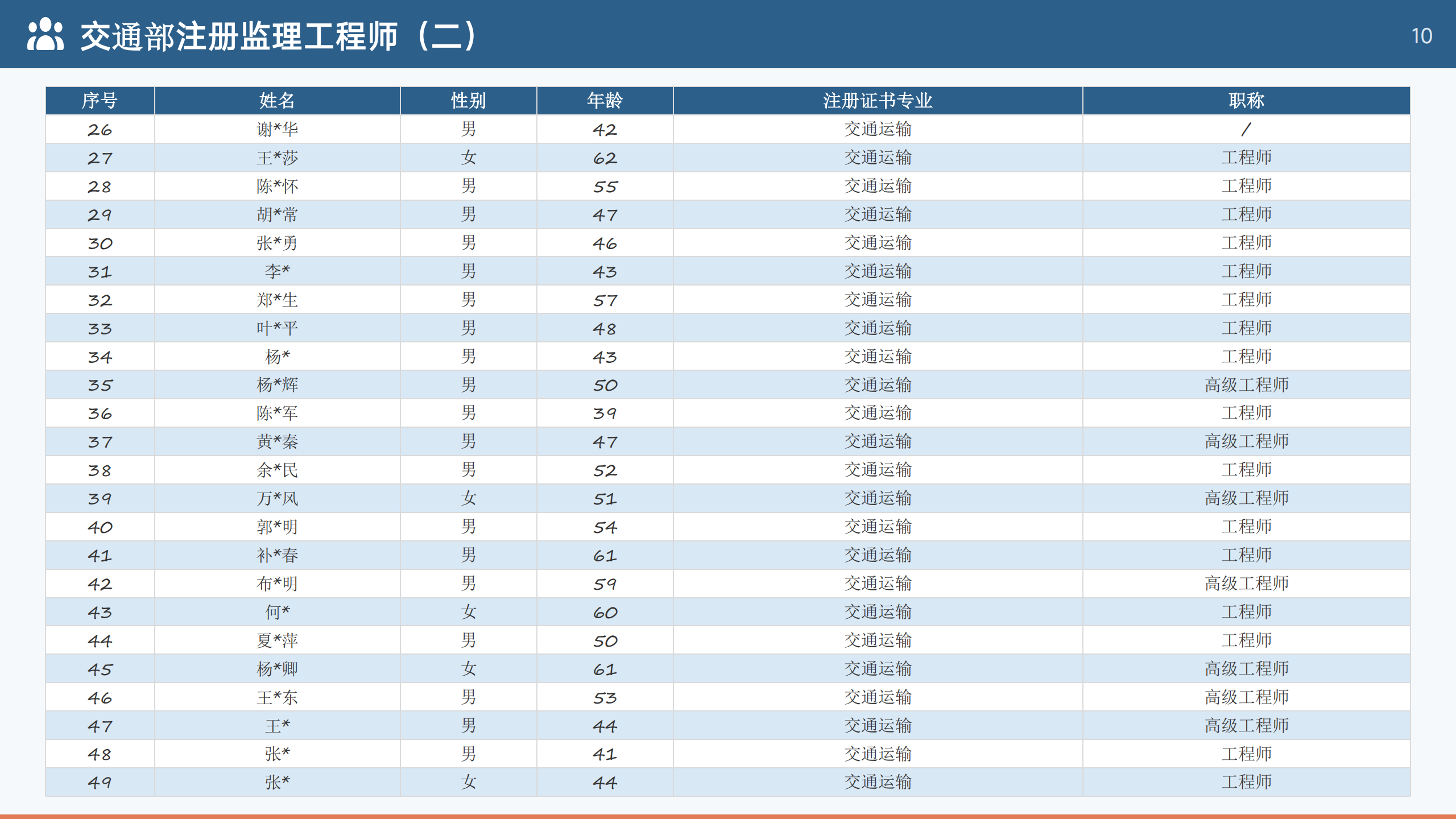Click the name cell 补*春
Screen dimensions: 1456x819
click(x=278, y=555)
